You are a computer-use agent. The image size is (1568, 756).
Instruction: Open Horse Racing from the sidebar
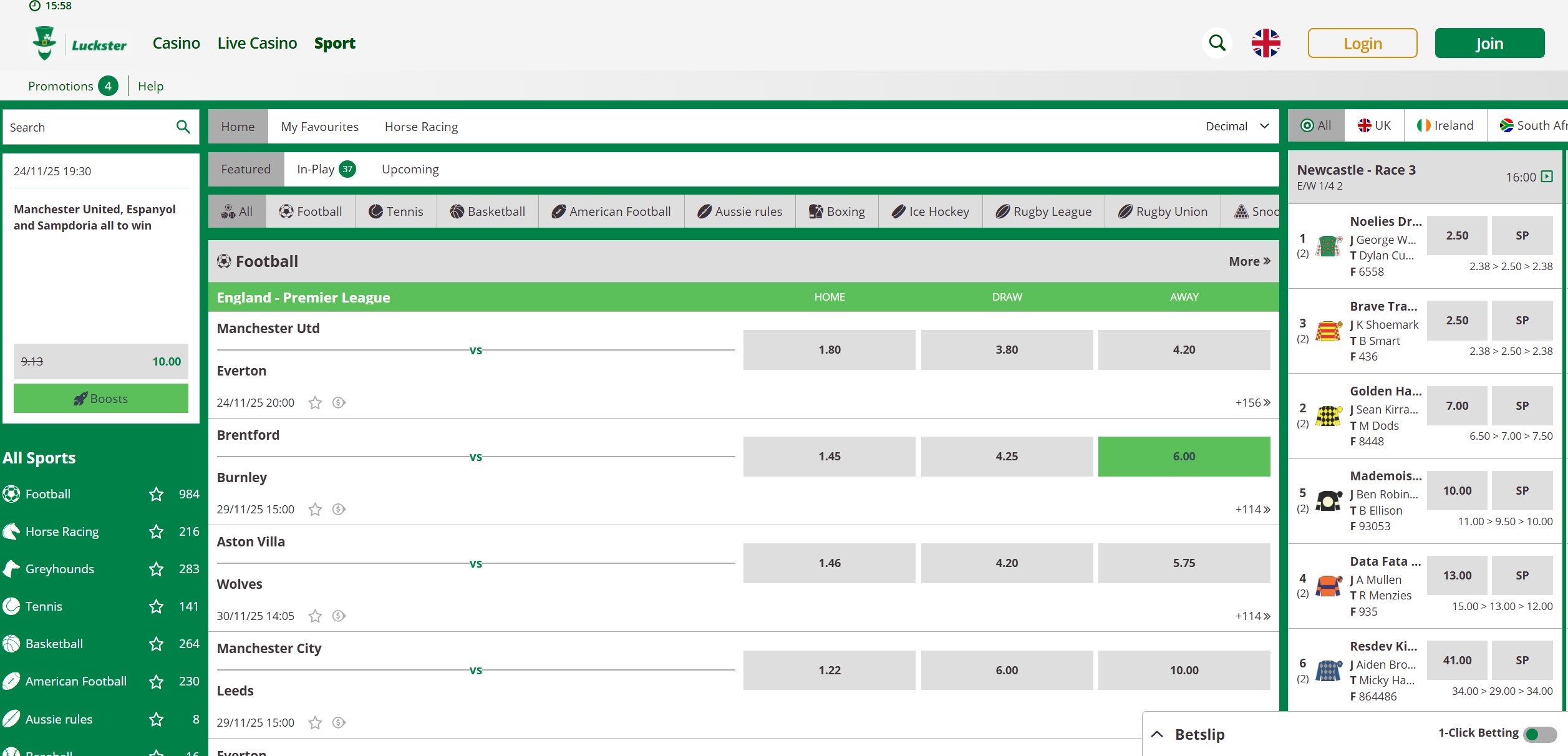coord(61,531)
